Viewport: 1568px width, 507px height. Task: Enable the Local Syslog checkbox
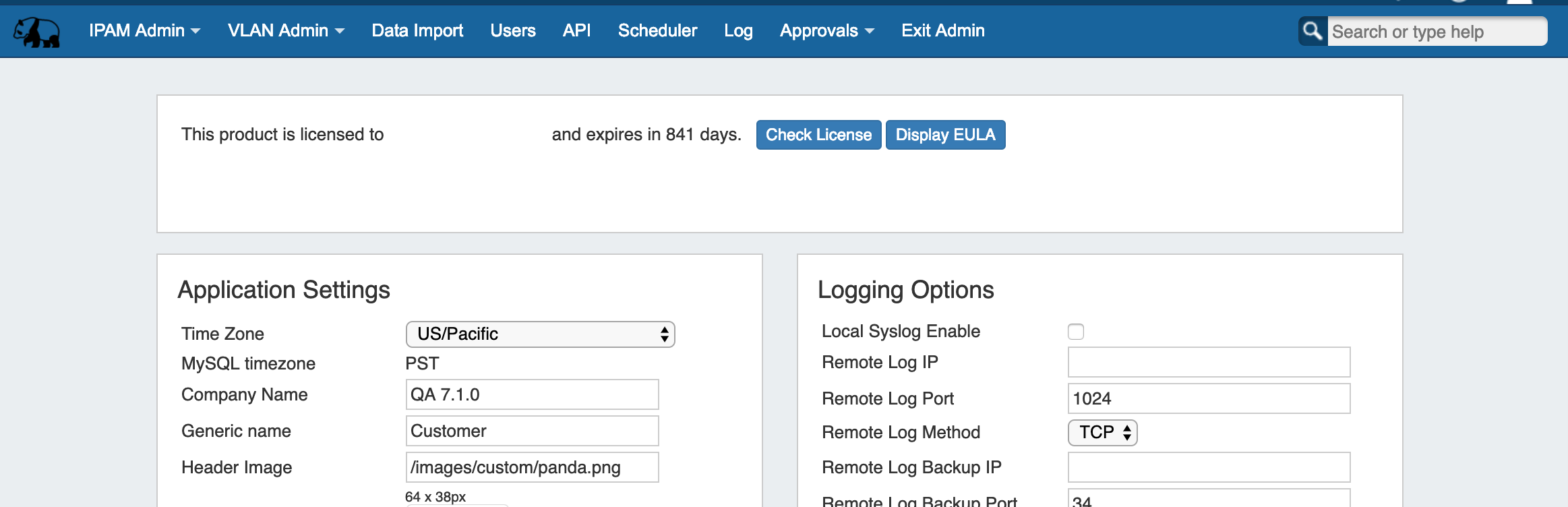1076,332
